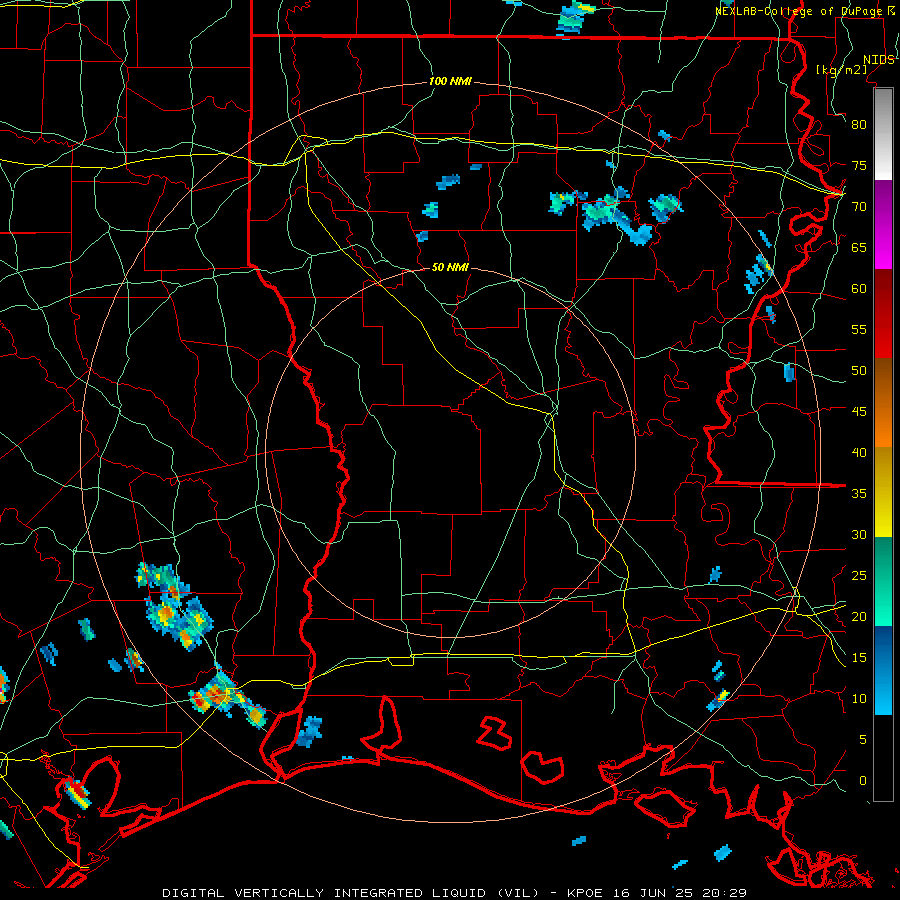Click the "60" value on the VIL scale
The image size is (900, 900).
click(859, 289)
